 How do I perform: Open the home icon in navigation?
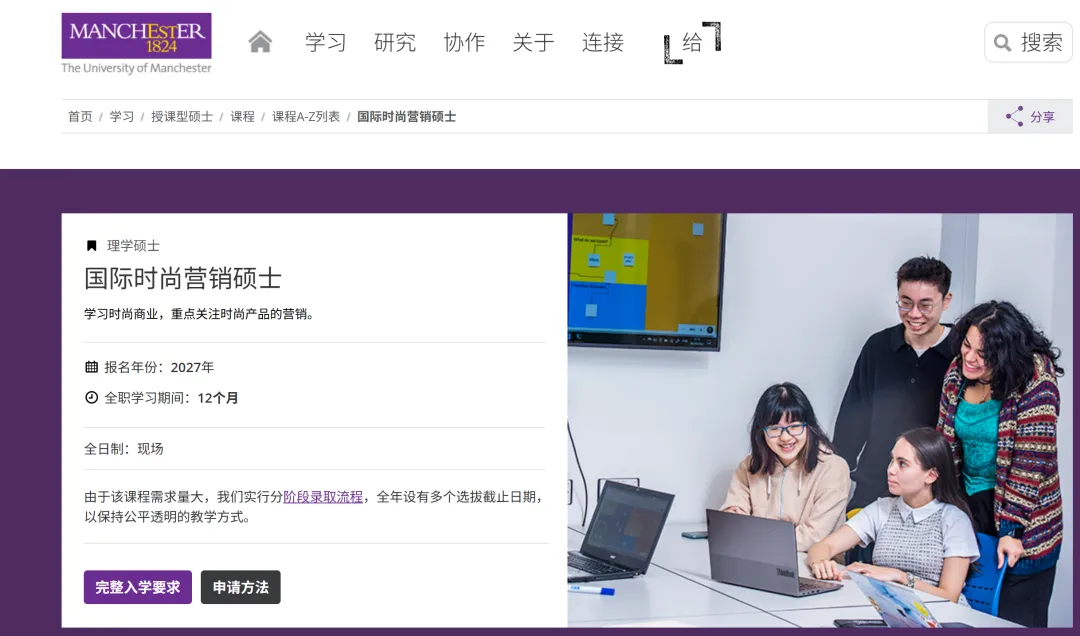(260, 42)
